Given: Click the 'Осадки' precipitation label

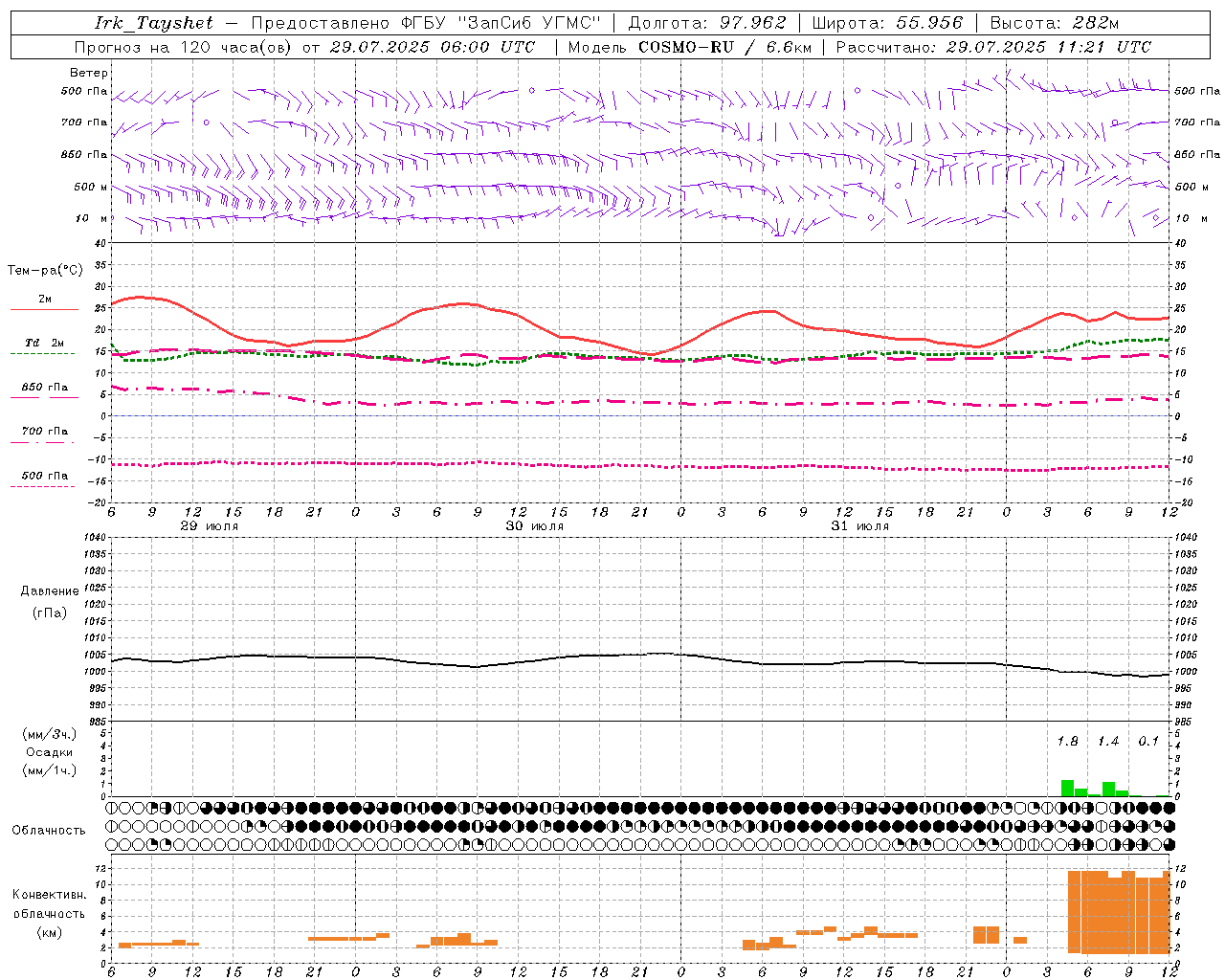Looking at the screenshot, I should pos(49,752).
